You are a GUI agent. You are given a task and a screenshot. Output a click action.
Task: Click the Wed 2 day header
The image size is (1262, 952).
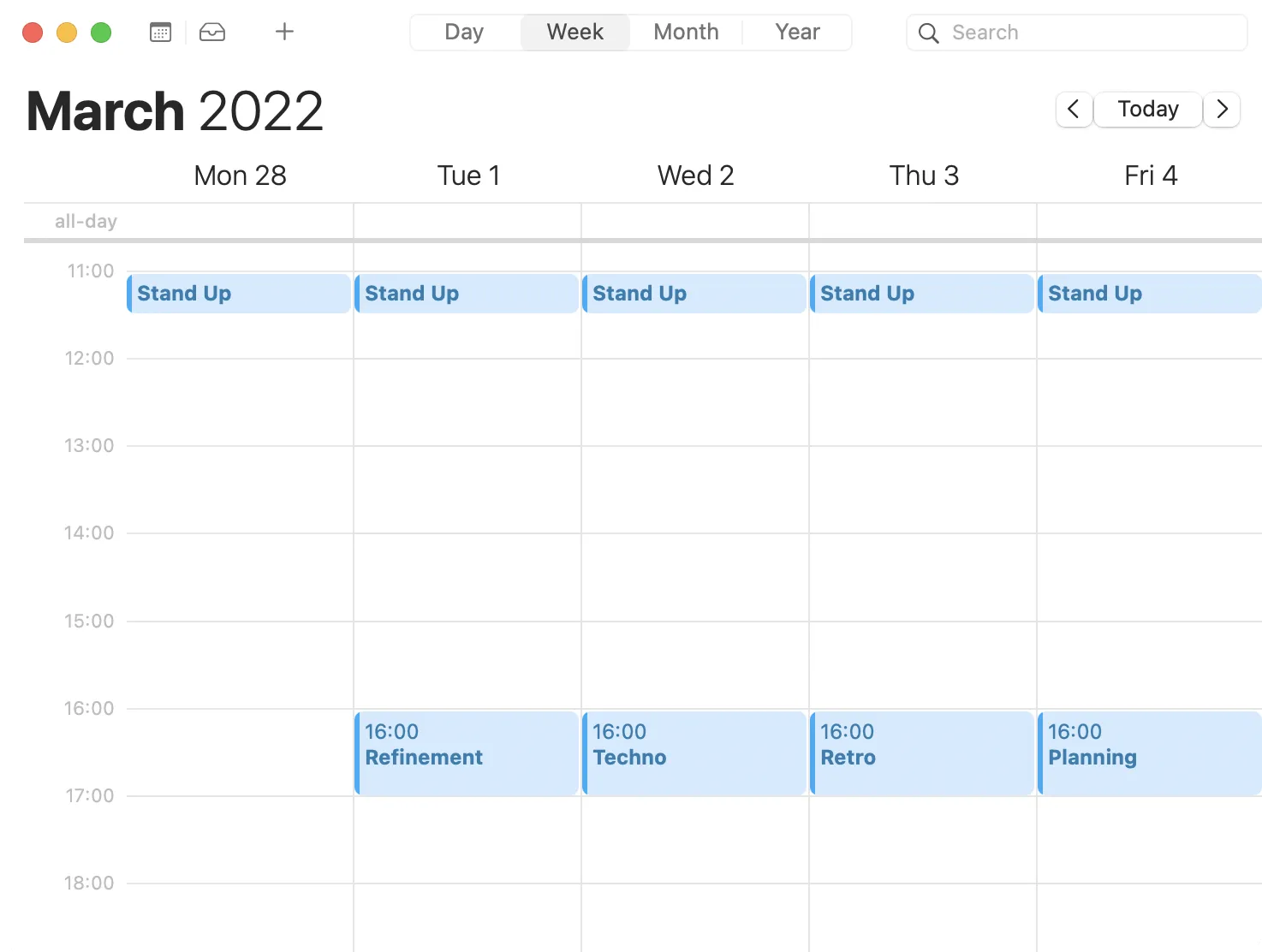pyautogui.click(x=695, y=176)
